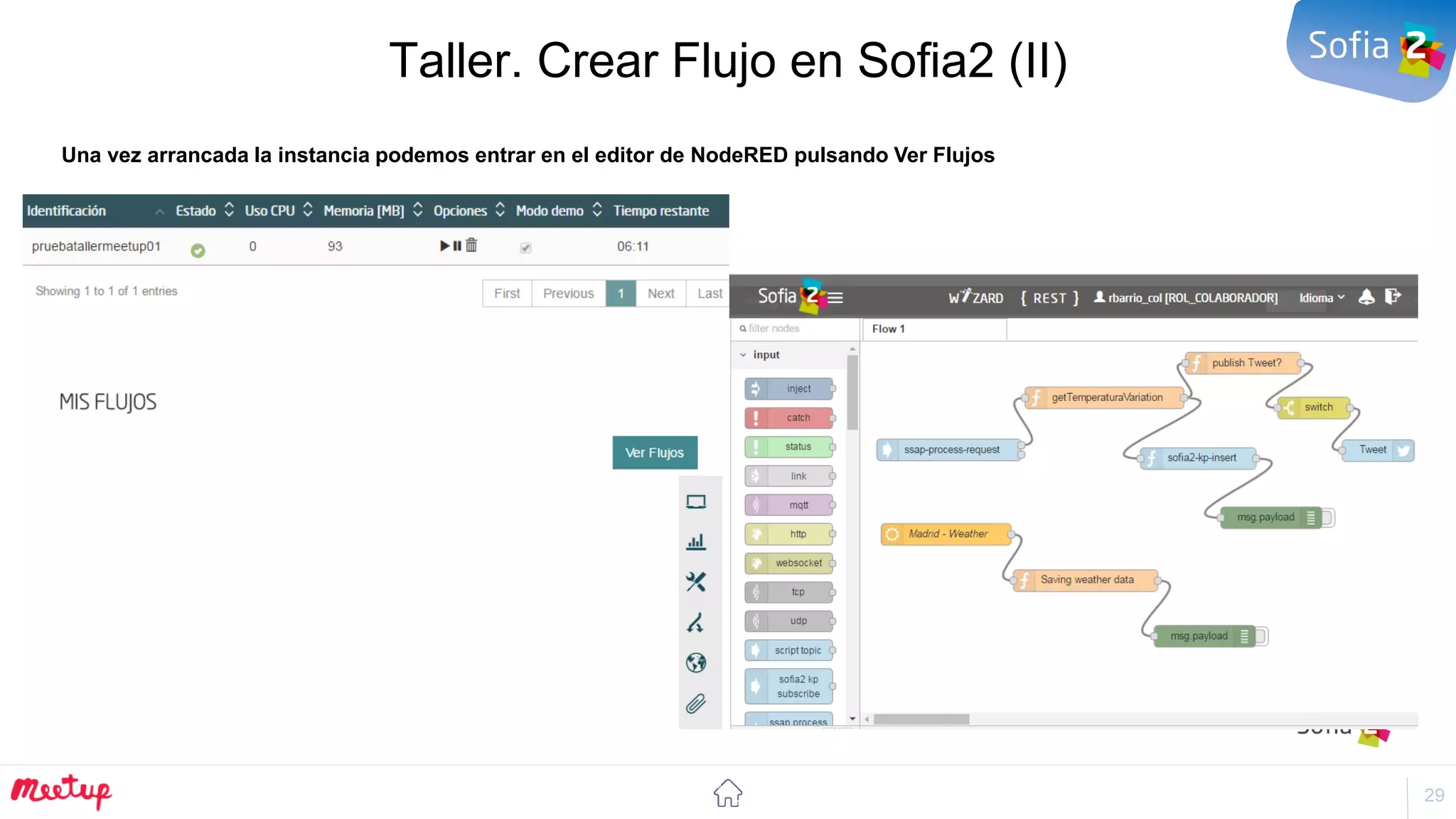This screenshot has width=1456, height=819.
Task: Toggle upper msg.payload debug node button
Action: coord(1327,518)
